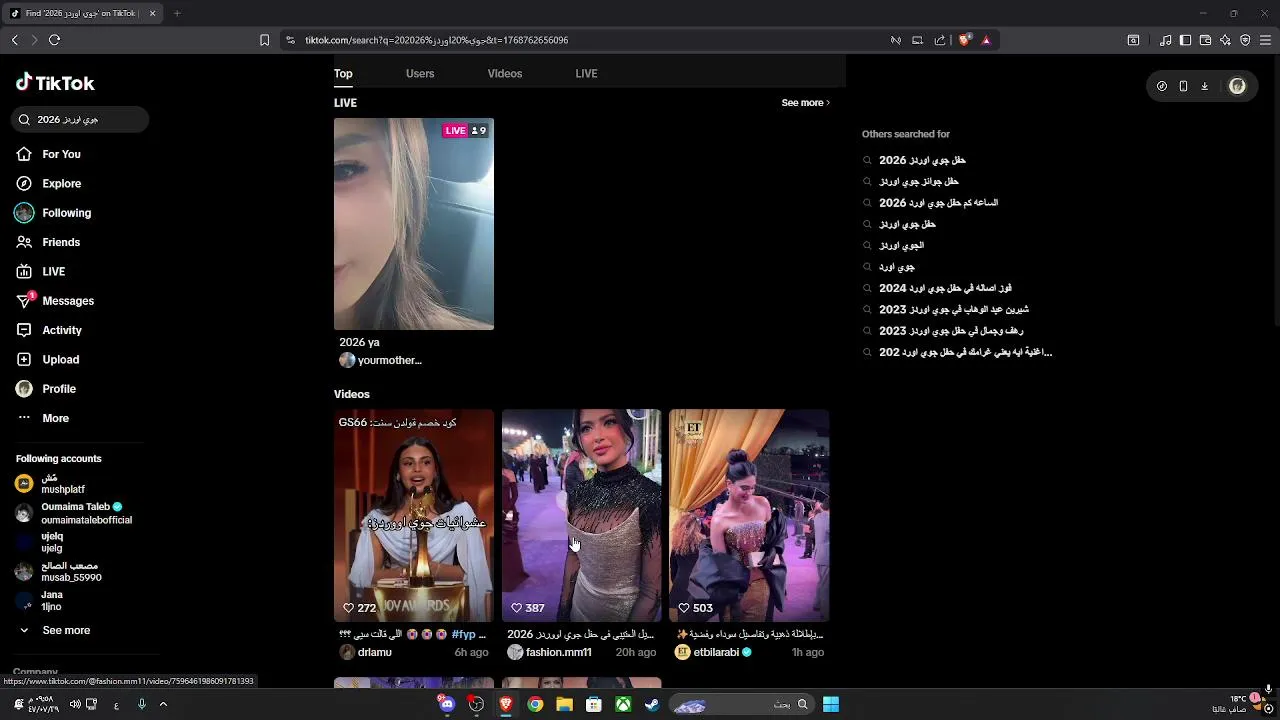The image size is (1280, 720).
Task: Open LIVE from the sidebar
Action: click(40, 271)
